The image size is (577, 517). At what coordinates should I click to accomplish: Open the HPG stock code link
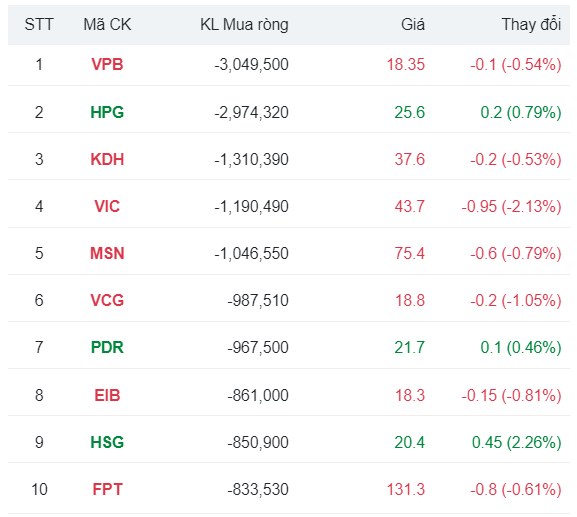click(107, 112)
